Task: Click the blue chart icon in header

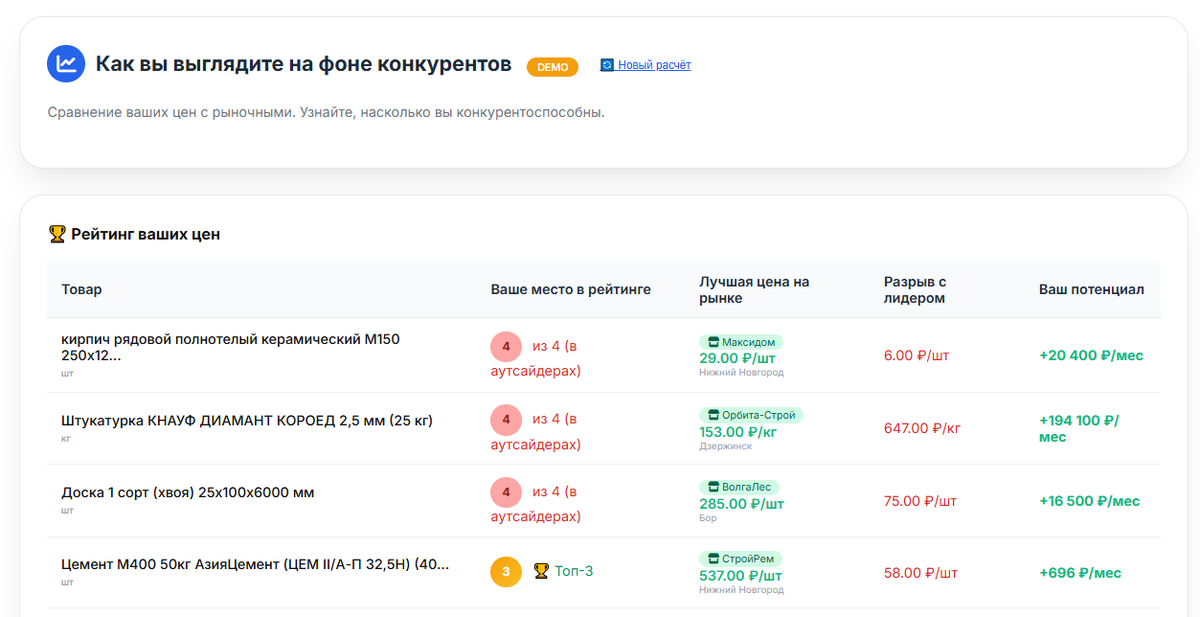Action: click(x=67, y=64)
